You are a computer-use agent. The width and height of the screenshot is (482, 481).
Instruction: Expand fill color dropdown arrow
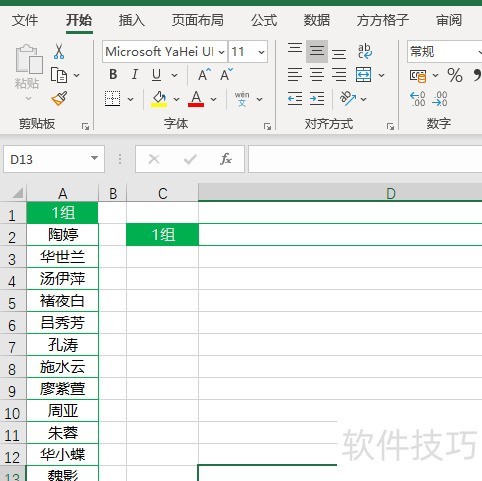click(176, 99)
